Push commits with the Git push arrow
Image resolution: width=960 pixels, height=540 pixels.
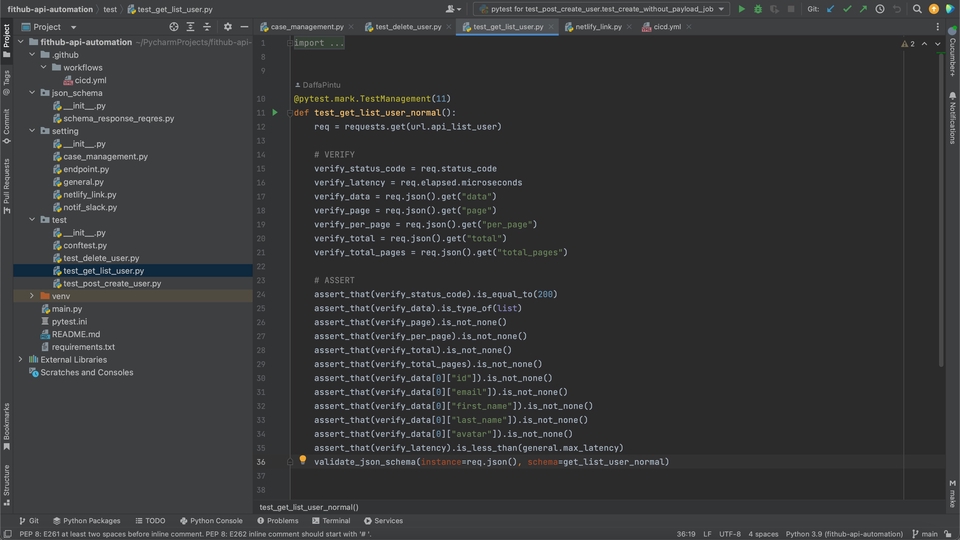pos(863,9)
